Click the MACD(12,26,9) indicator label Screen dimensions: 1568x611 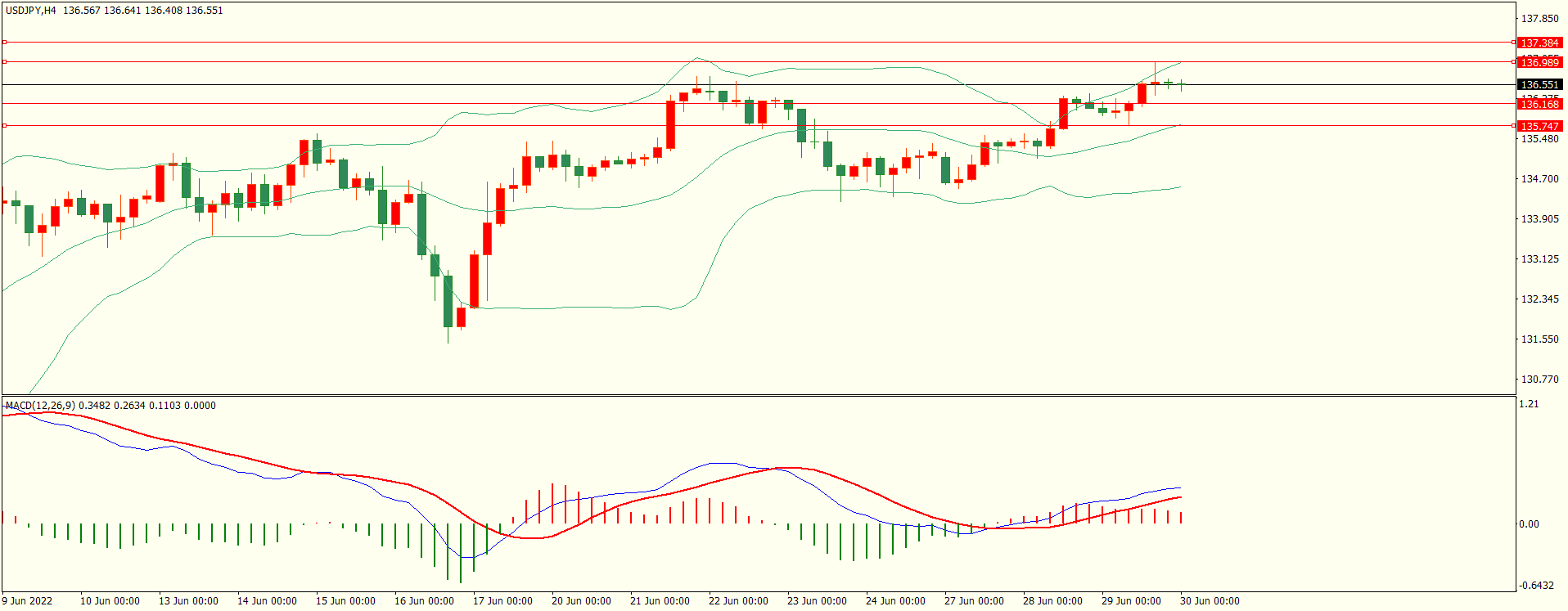coord(40,406)
